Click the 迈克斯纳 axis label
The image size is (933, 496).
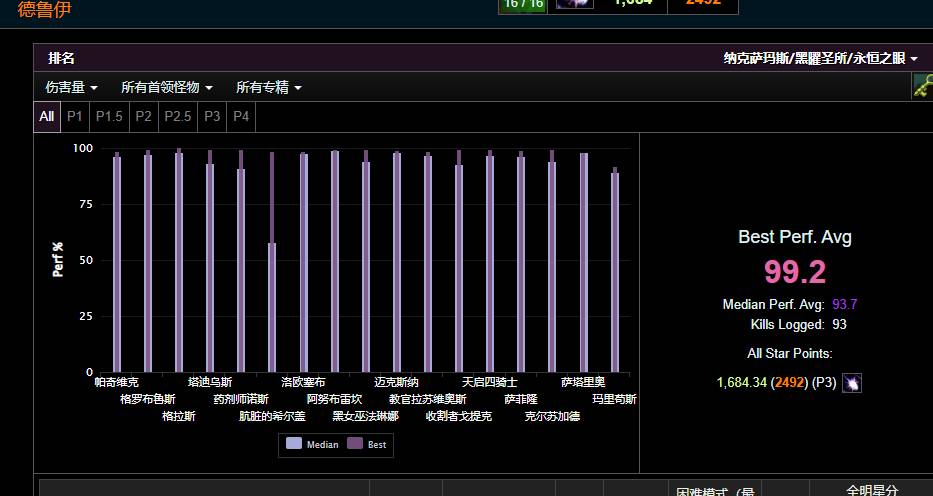coord(396,382)
